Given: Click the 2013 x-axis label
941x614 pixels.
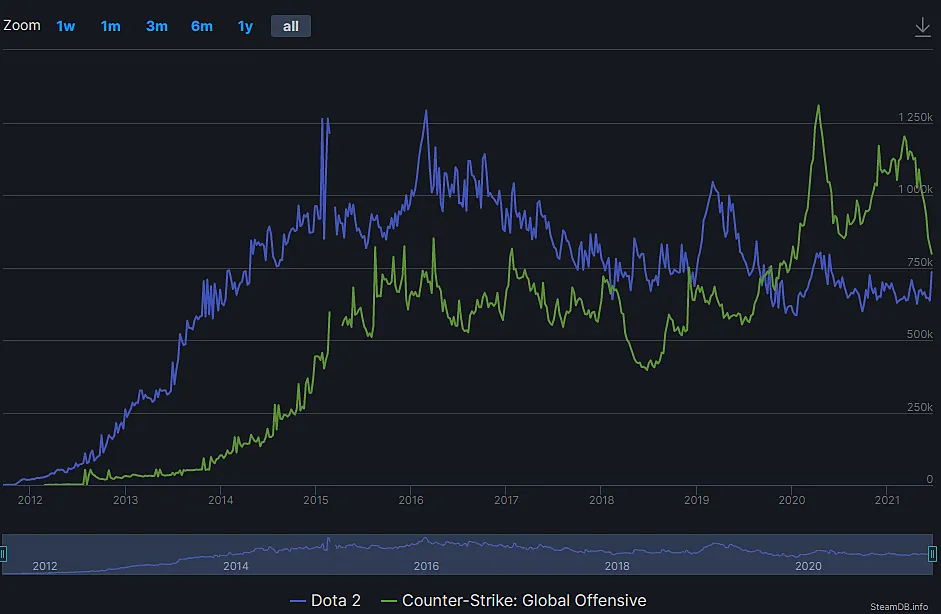Looking at the screenshot, I should tap(125, 500).
